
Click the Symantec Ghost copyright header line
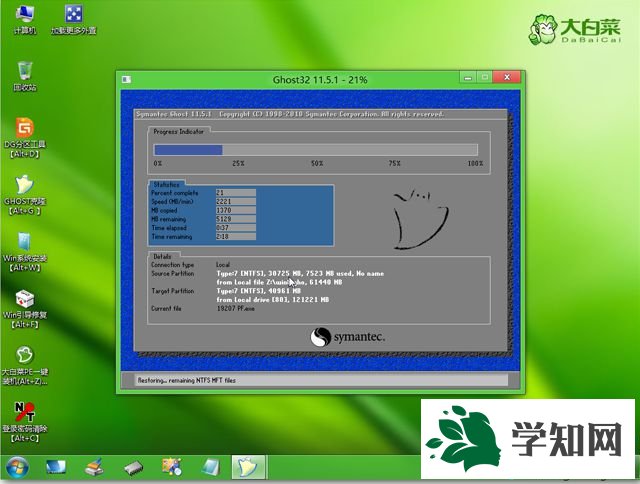290,114
